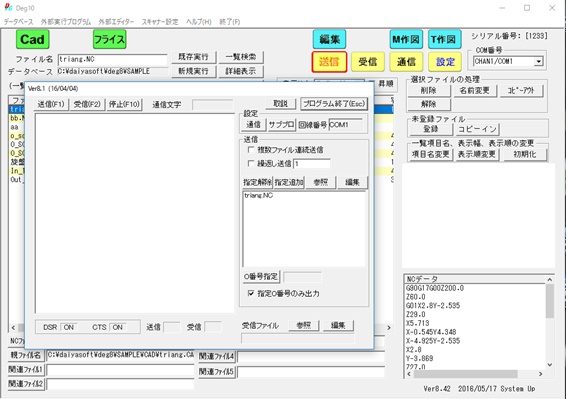Open the M作図 drawing button
The width and height of the screenshot is (569, 399).
[x=406, y=39]
